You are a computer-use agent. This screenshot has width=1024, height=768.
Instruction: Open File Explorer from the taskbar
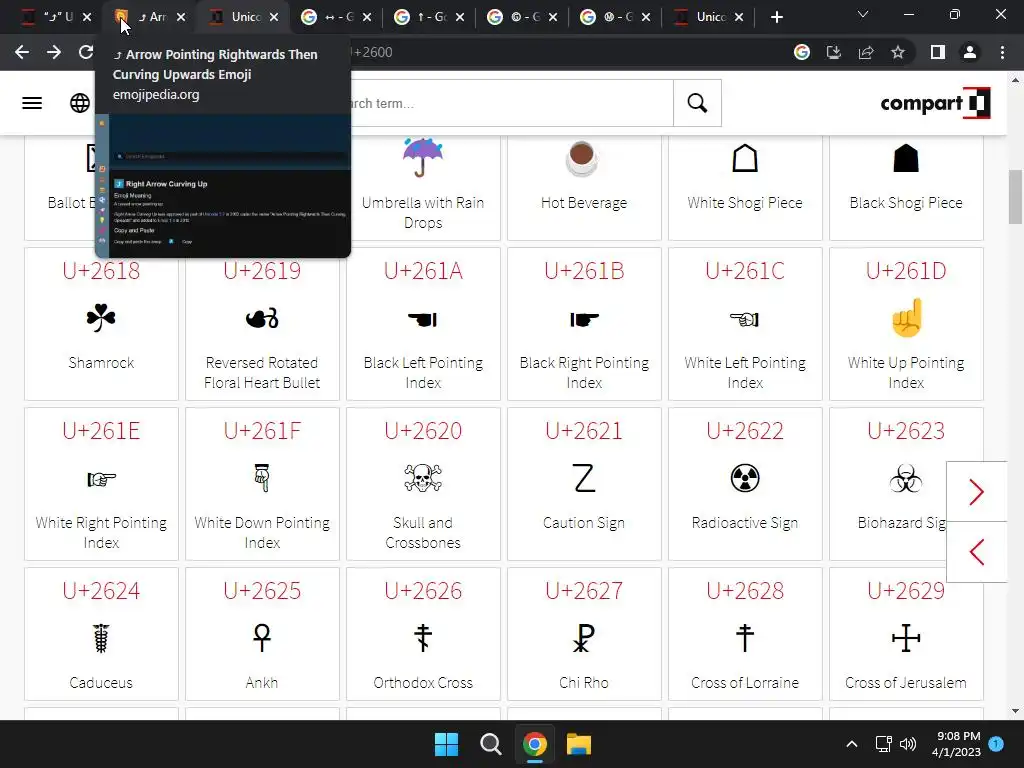(x=579, y=744)
